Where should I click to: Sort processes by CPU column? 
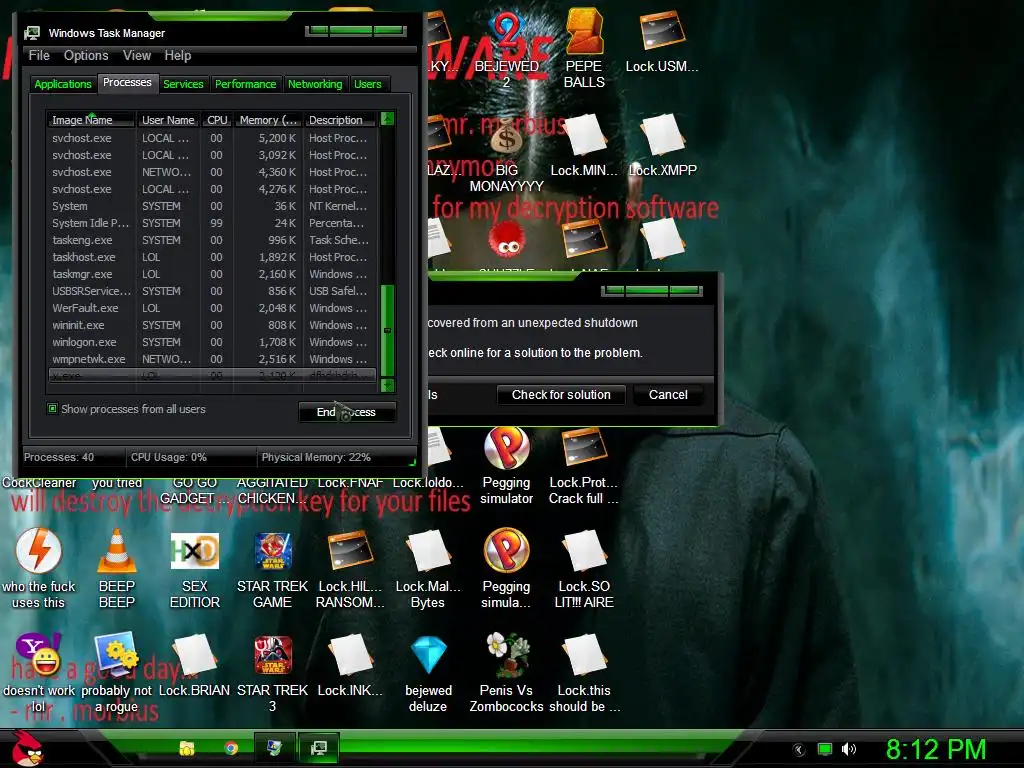click(x=217, y=120)
